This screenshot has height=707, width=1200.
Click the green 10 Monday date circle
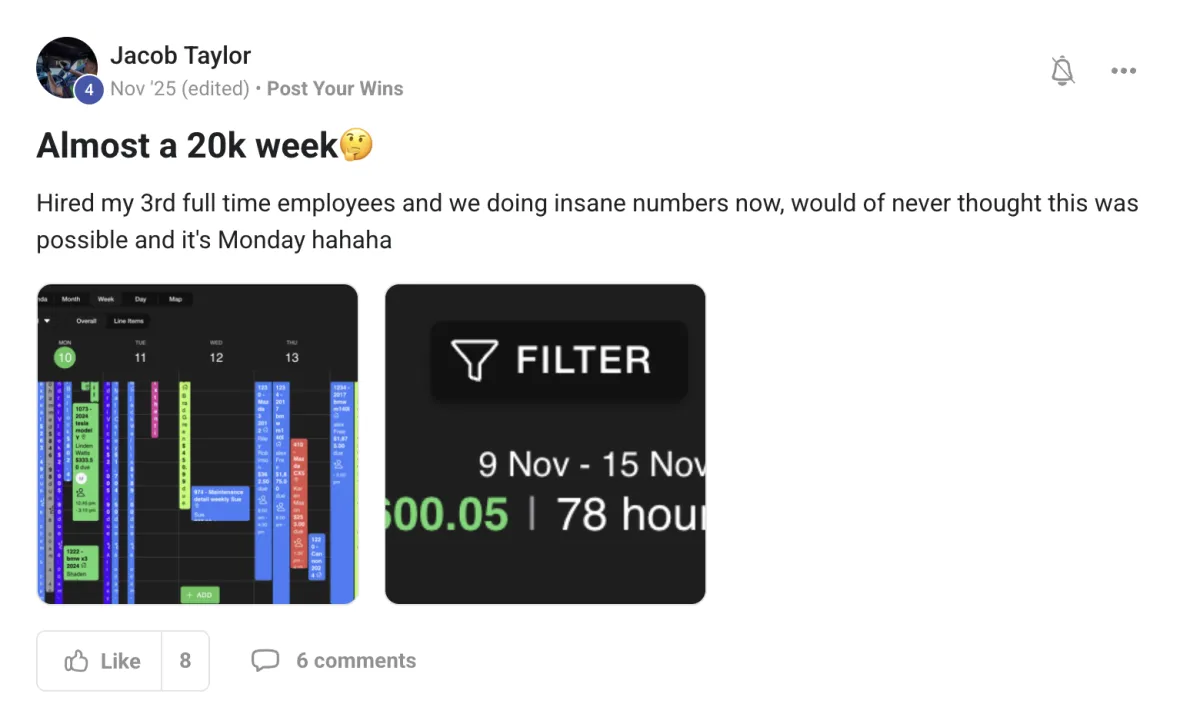pyautogui.click(x=64, y=357)
